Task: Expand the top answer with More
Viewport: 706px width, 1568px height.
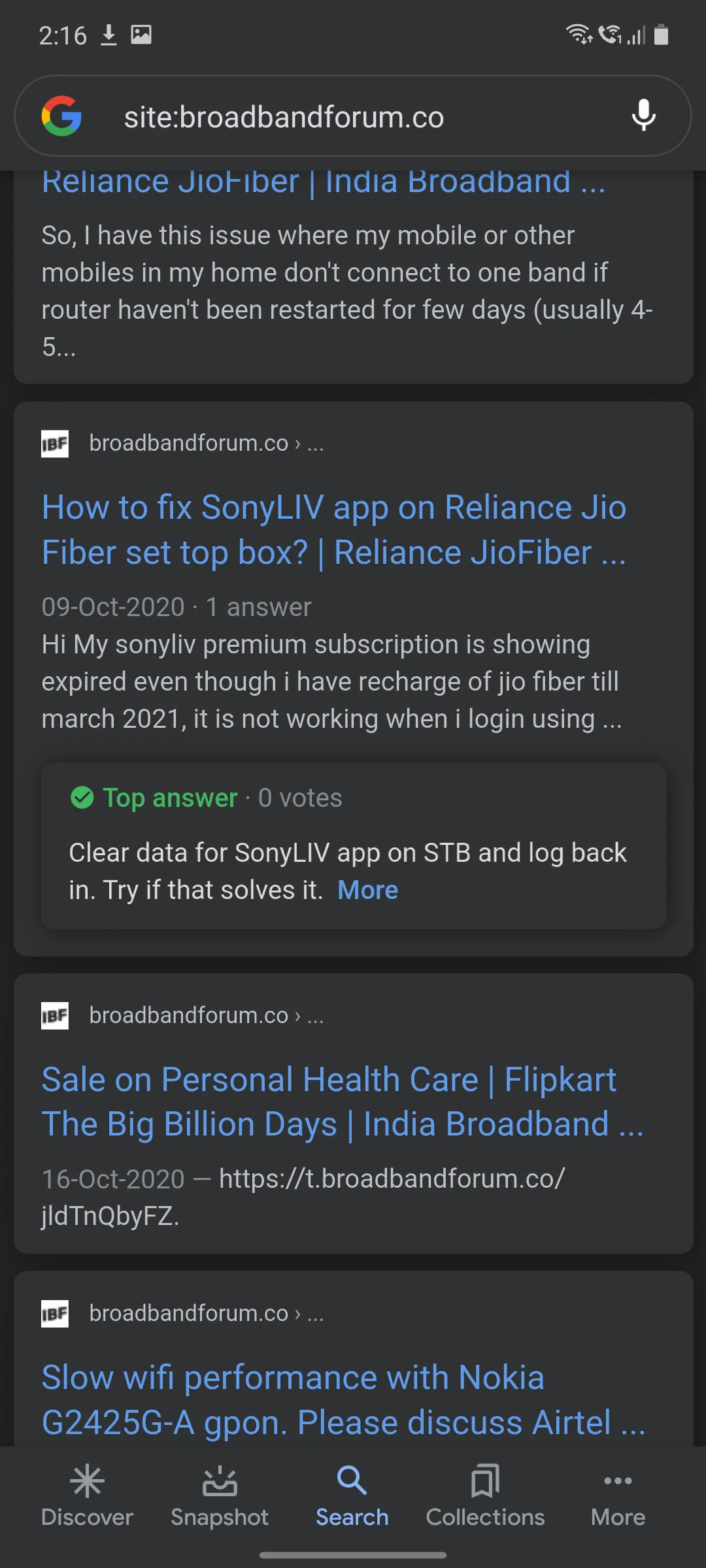Action: pos(367,890)
